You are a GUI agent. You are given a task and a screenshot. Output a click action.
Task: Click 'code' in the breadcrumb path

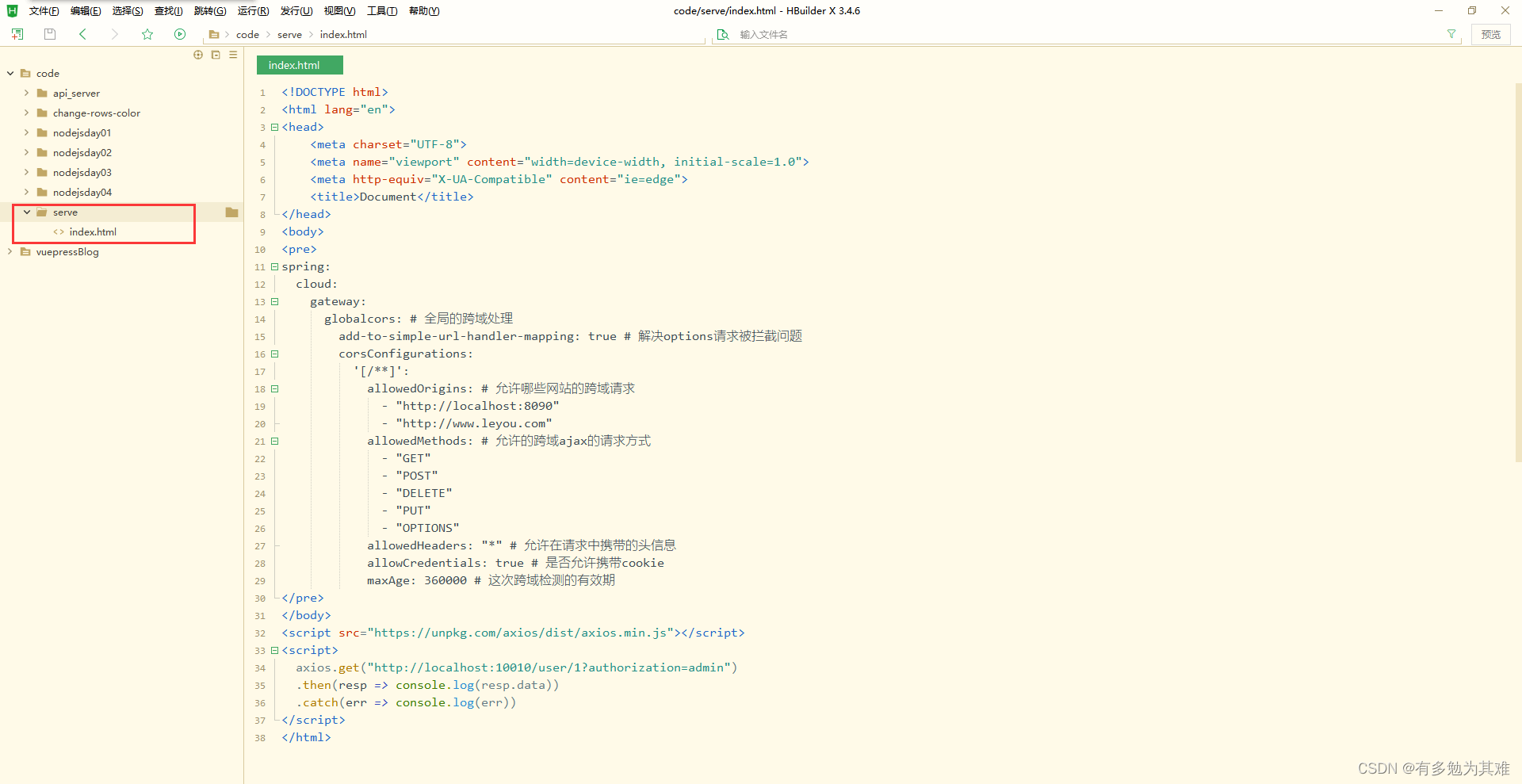click(x=247, y=35)
